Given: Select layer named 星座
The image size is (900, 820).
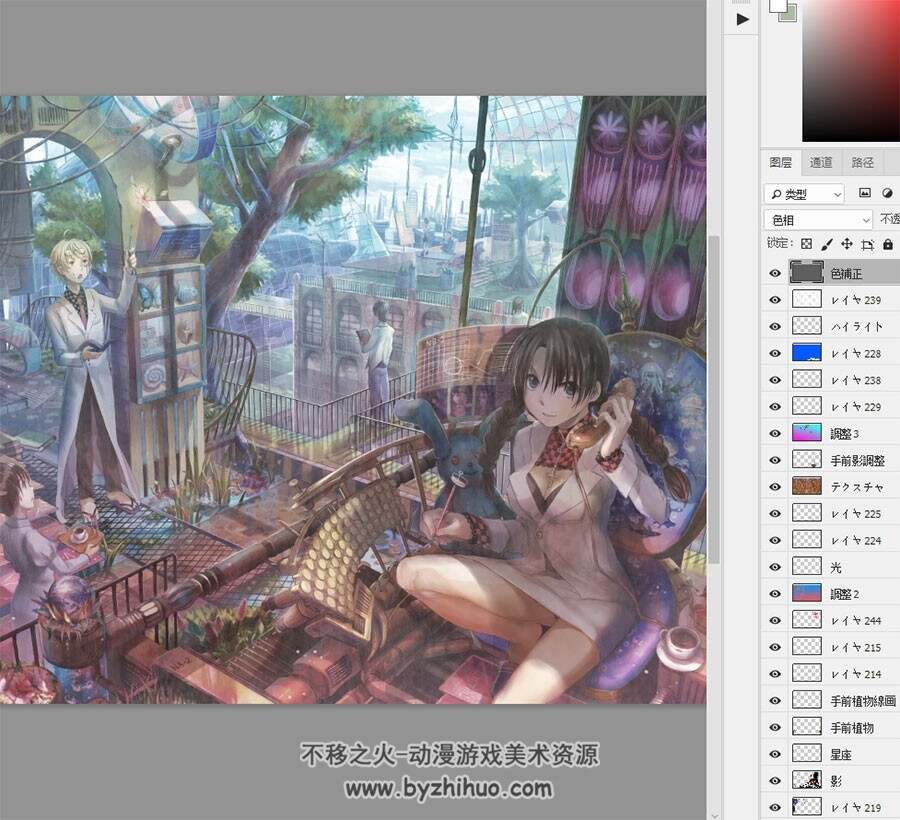Looking at the screenshot, I should [x=841, y=754].
